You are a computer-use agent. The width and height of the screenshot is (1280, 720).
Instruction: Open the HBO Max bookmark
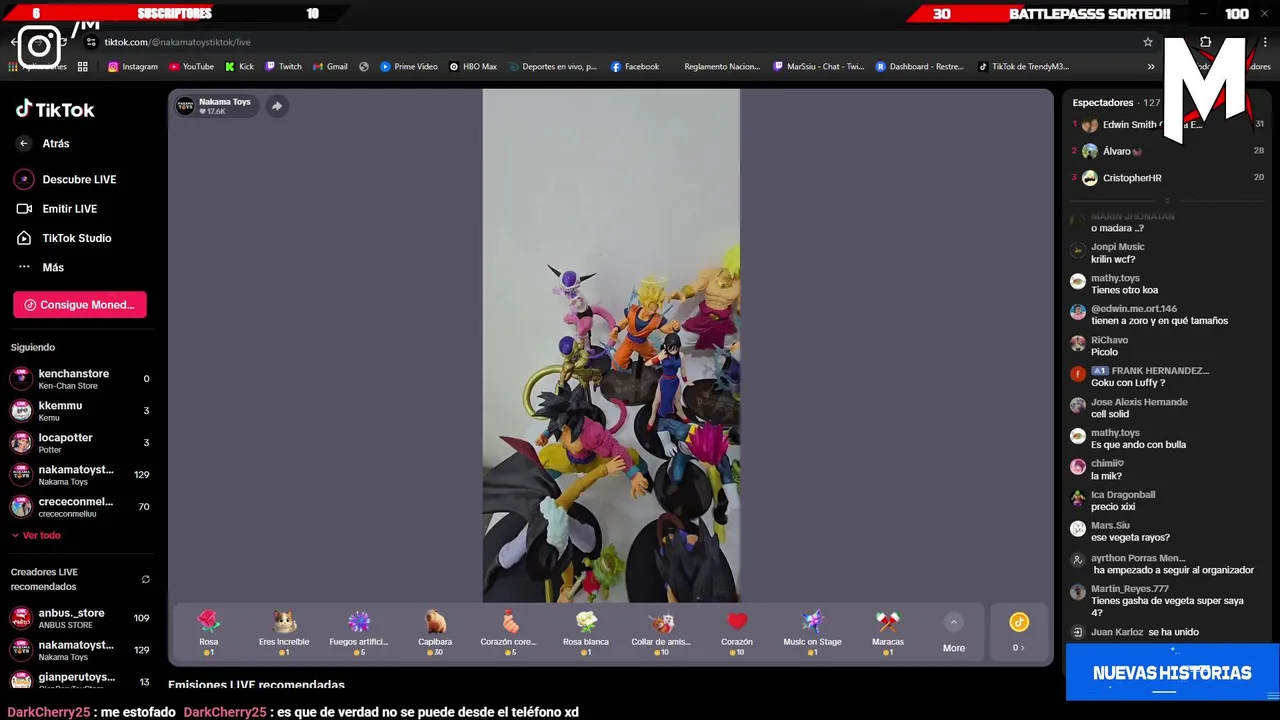click(473, 67)
